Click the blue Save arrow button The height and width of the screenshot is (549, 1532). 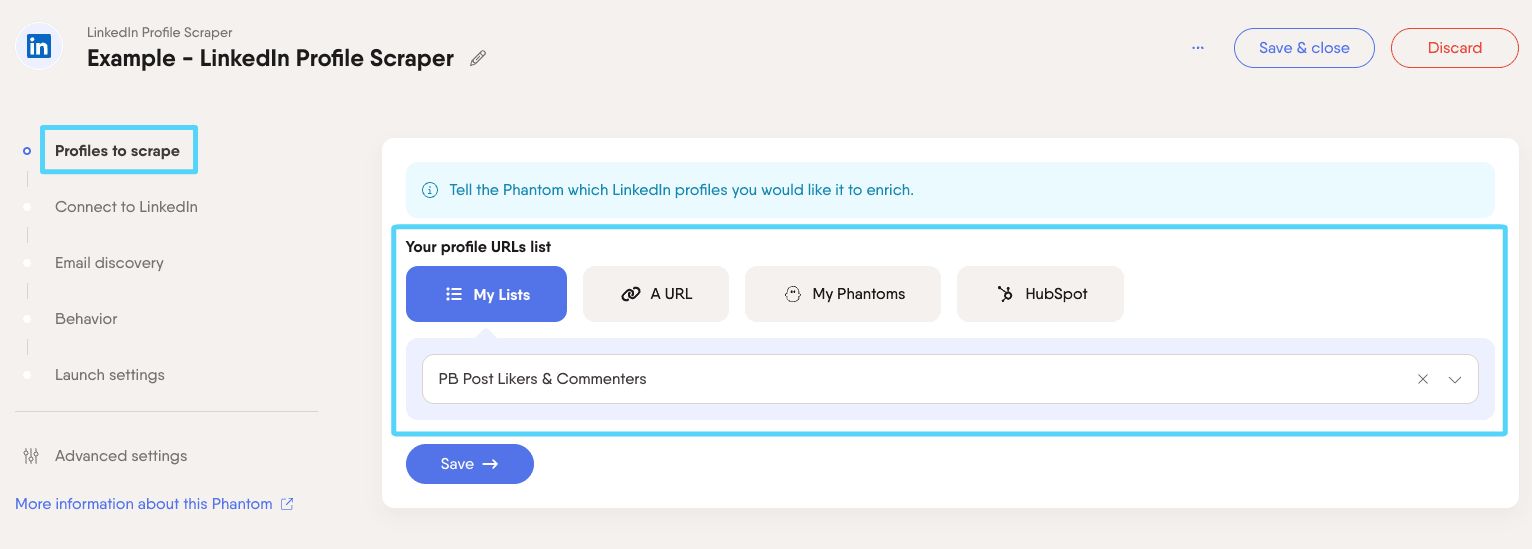click(x=470, y=464)
